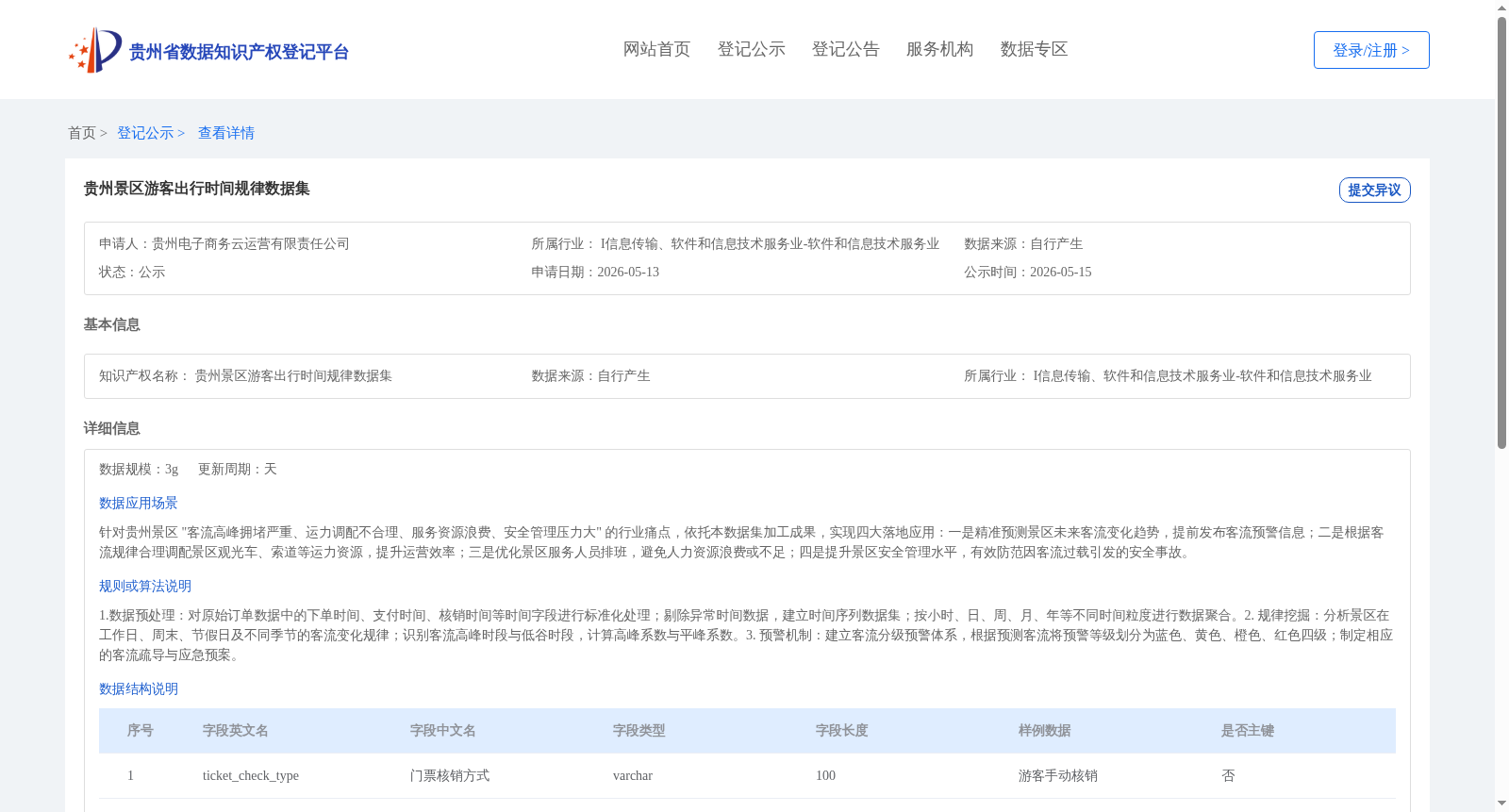Click the platform title 贵州省数据知识产权登记平台
Viewport: 1509px width, 812px height.
[239, 52]
